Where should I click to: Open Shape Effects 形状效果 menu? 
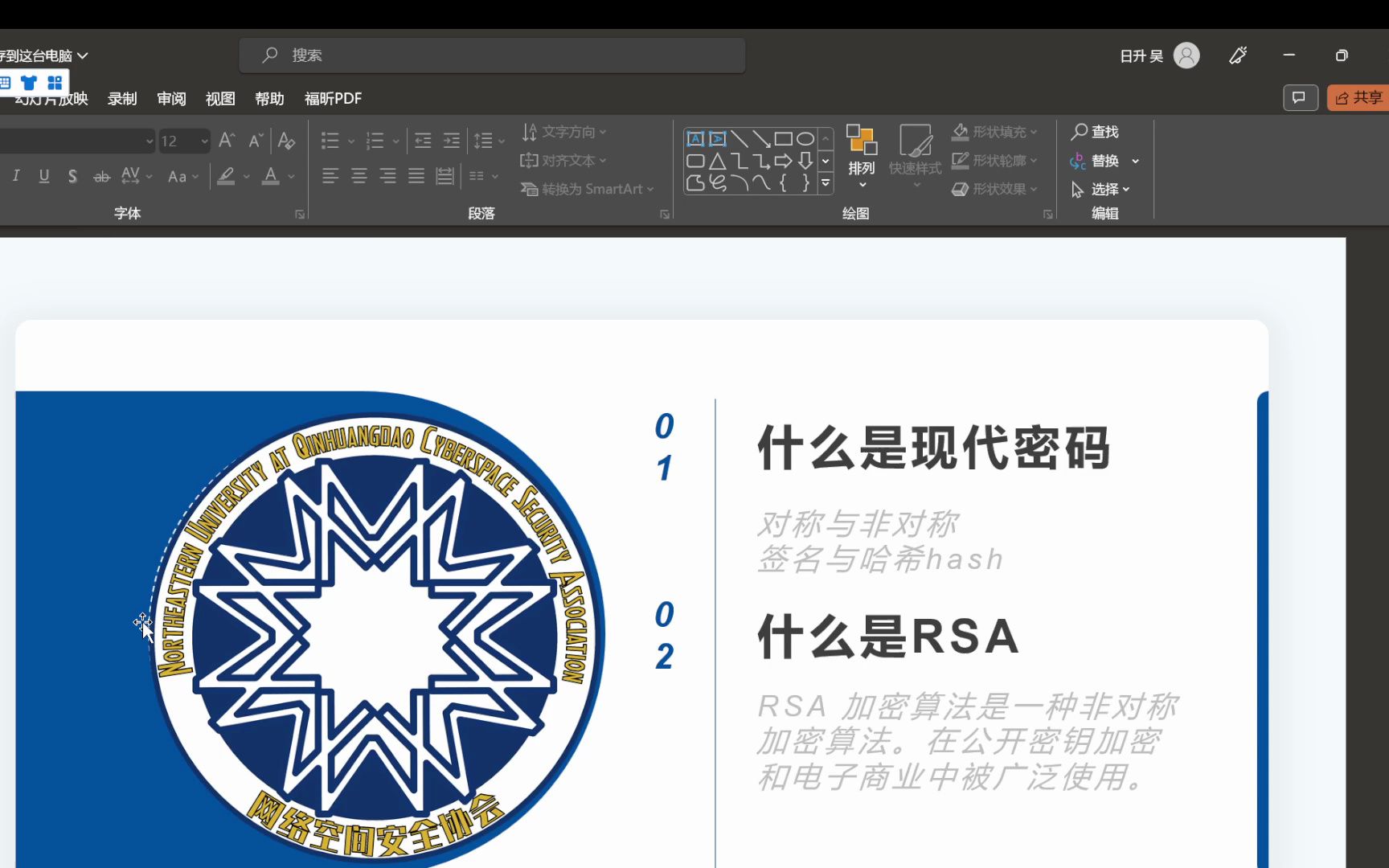pyautogui.click(x=994, y=189)
